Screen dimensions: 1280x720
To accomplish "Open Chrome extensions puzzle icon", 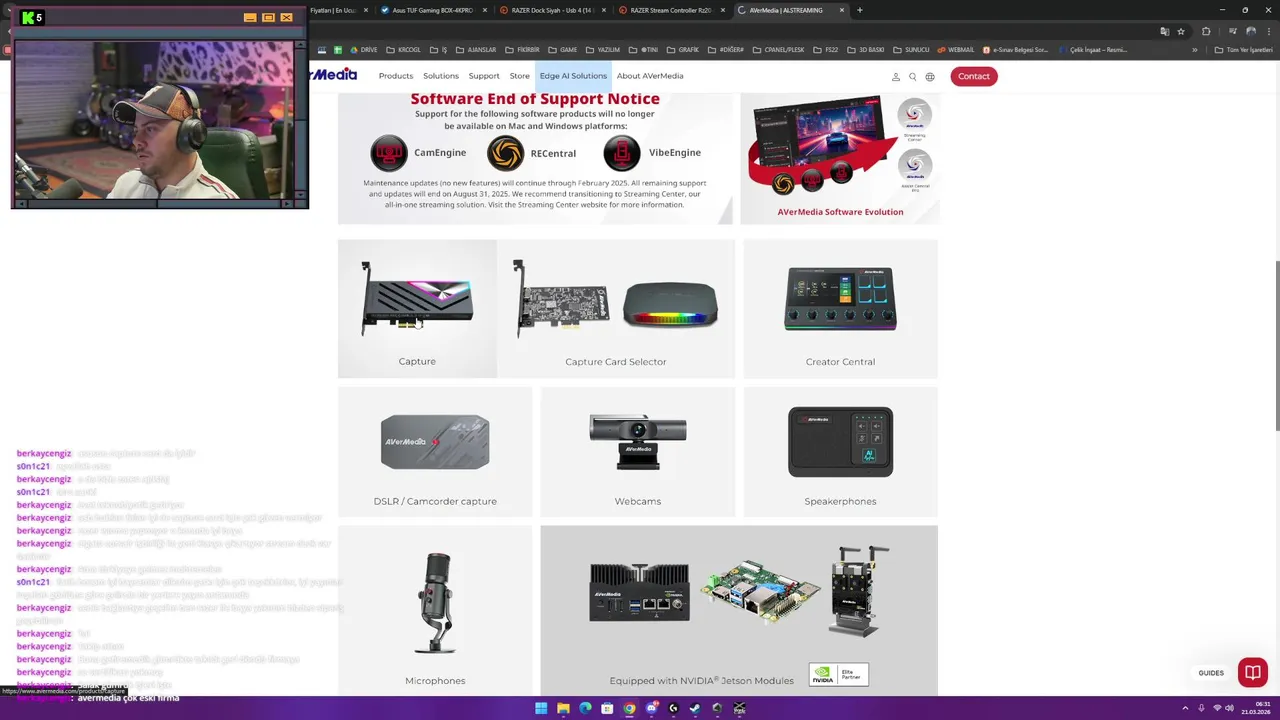I will [1206, 31].
